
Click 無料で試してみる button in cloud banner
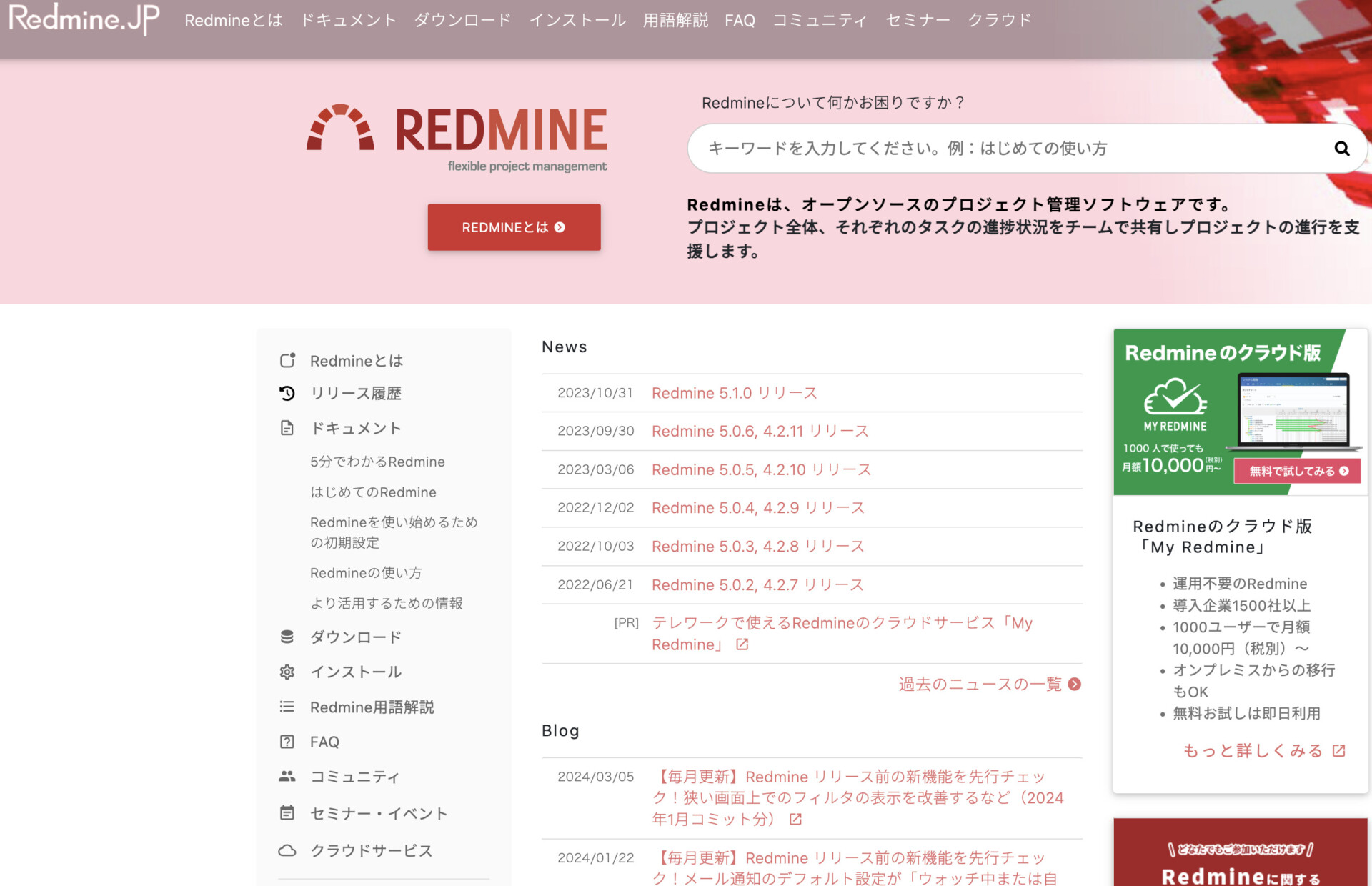tap(1297, 471)
